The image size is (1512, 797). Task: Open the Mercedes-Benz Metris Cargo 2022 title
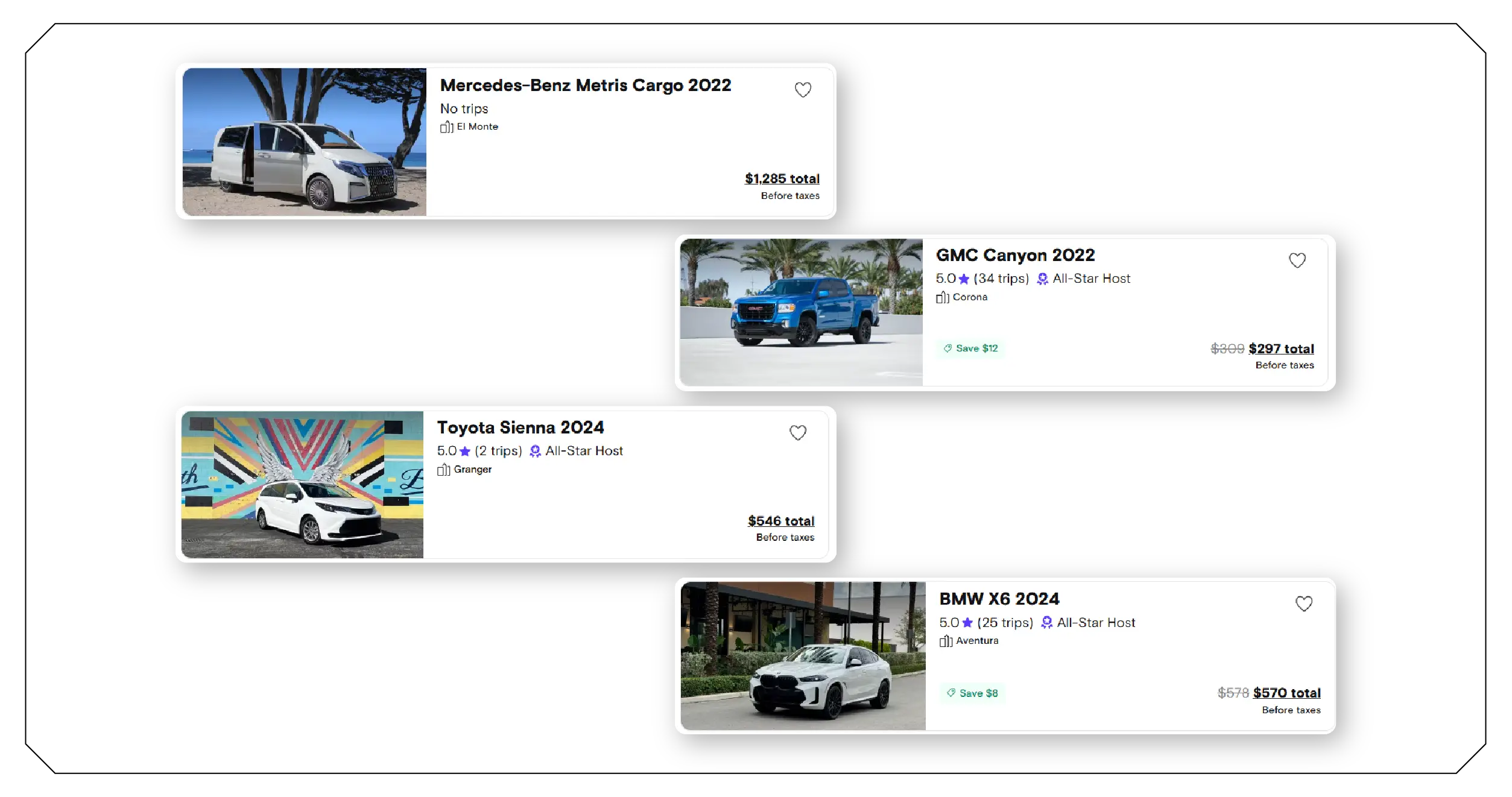(x=586, y=86)
